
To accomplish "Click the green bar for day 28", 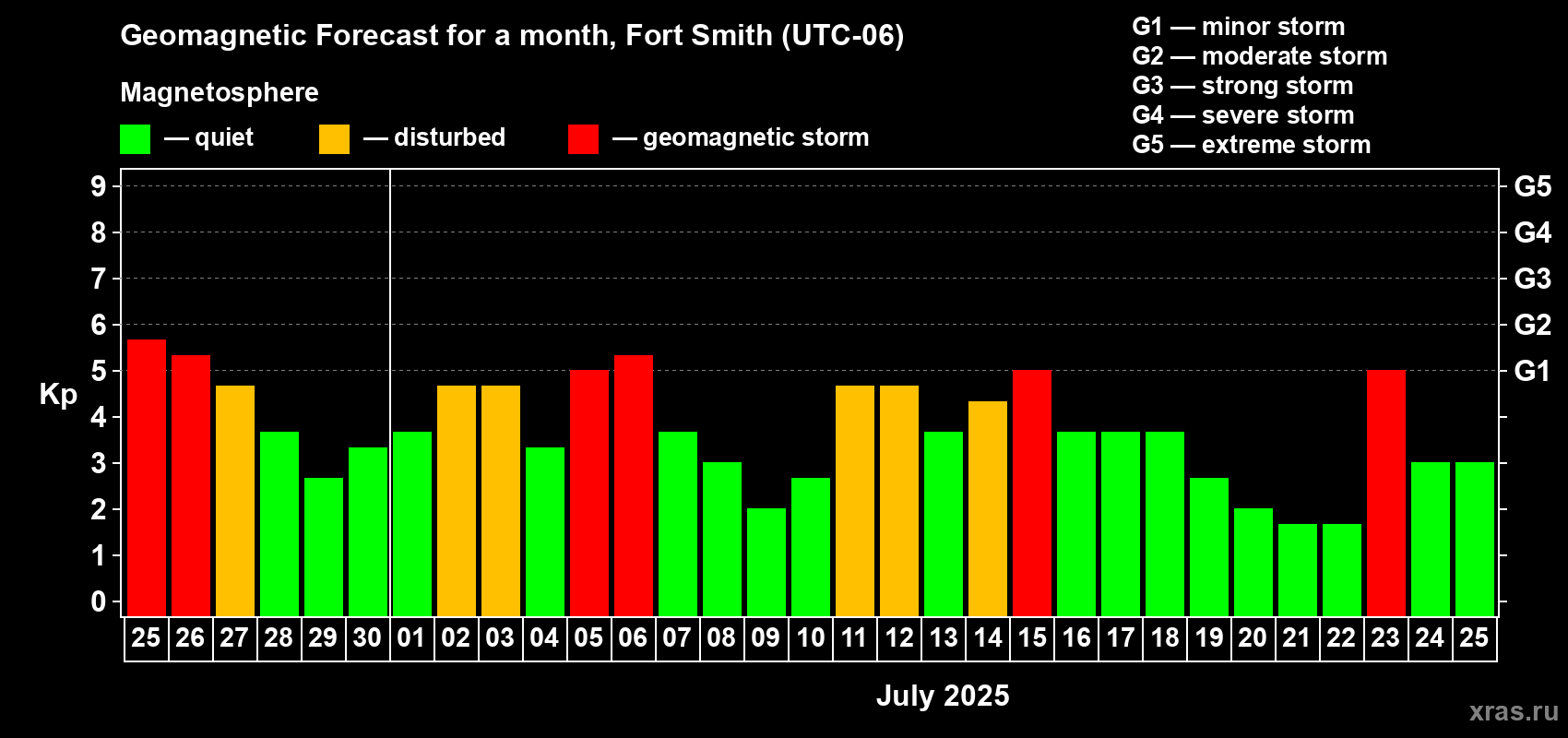I will tap(279, 524).
